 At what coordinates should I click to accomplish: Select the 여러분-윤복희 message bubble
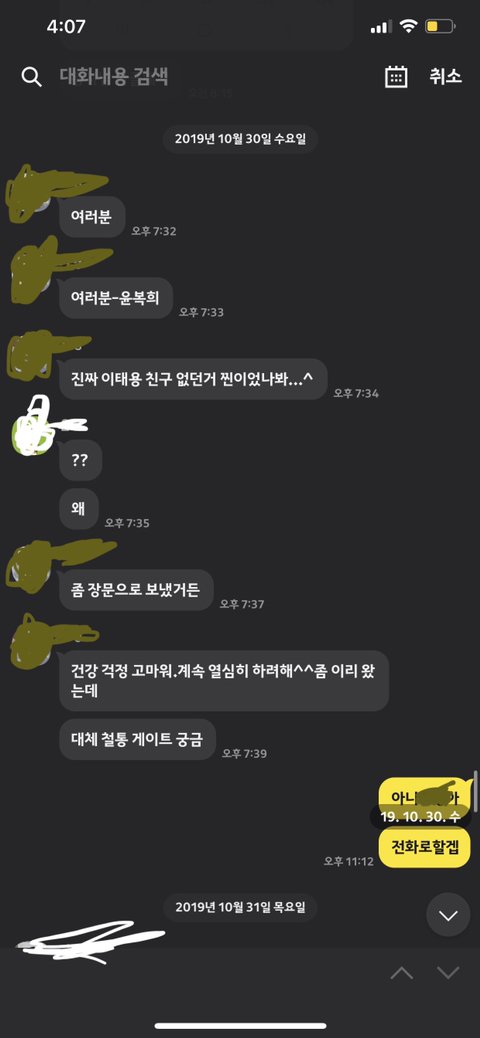(x=116, y=298)
